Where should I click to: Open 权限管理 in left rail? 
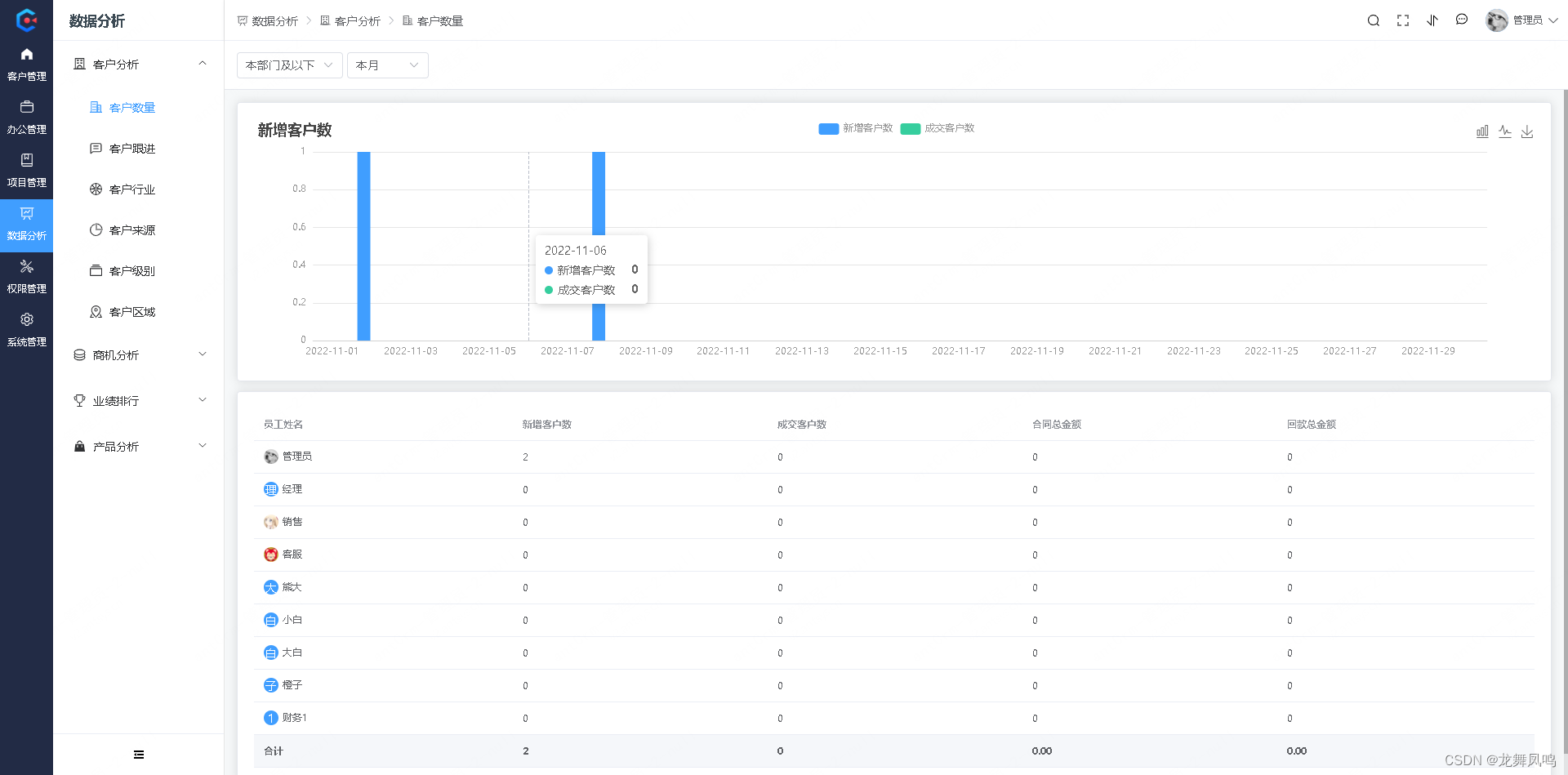pyautogui.click(x=26, y=276)
